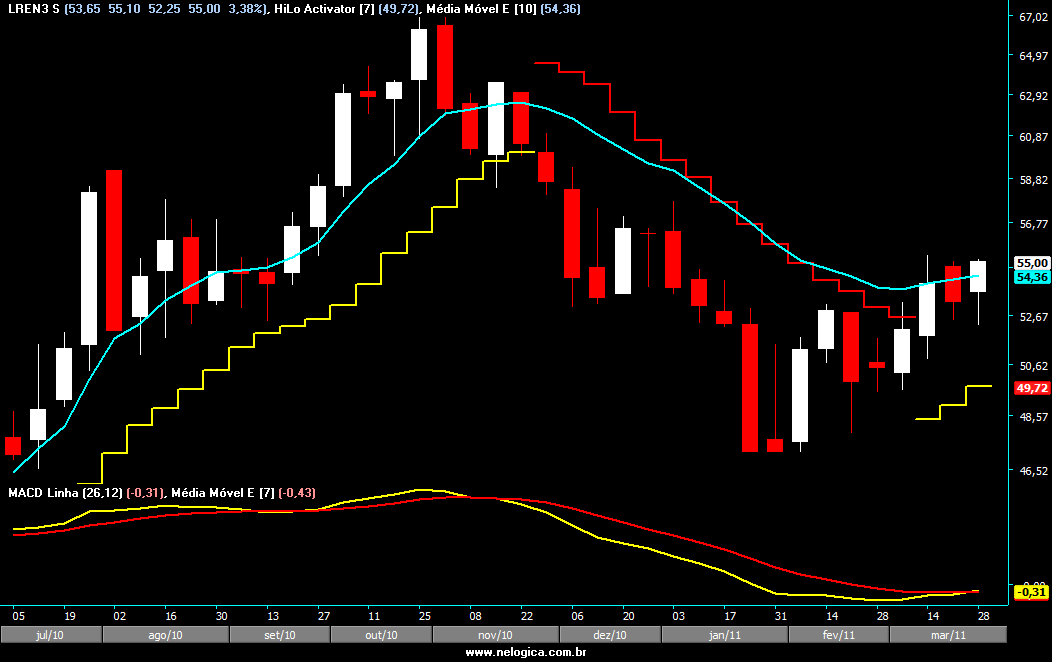
Task: Click the 08 date label in November
Action: coord(475,616)
